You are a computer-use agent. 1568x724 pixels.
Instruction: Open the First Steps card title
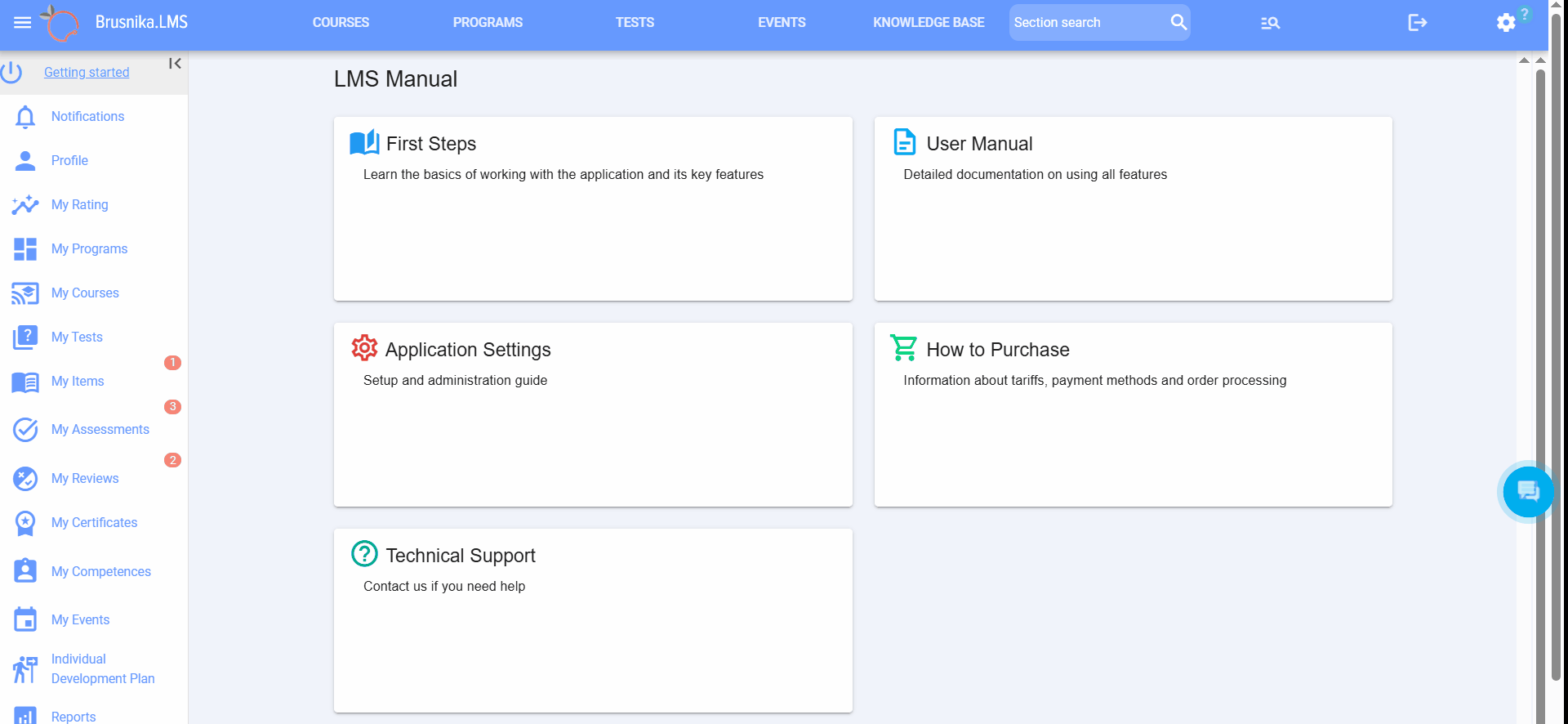click(x=431, y=144)
